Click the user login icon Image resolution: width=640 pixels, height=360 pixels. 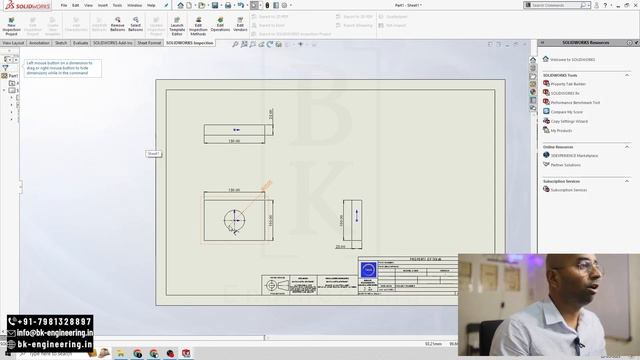596,5
